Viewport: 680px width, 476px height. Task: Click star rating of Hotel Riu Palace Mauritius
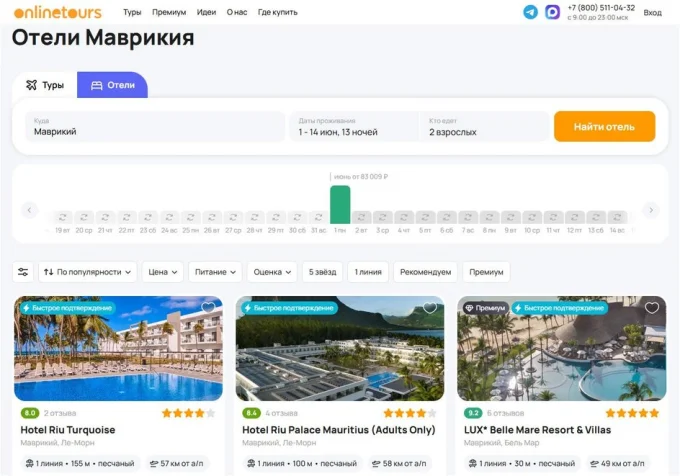click(410, 413)
